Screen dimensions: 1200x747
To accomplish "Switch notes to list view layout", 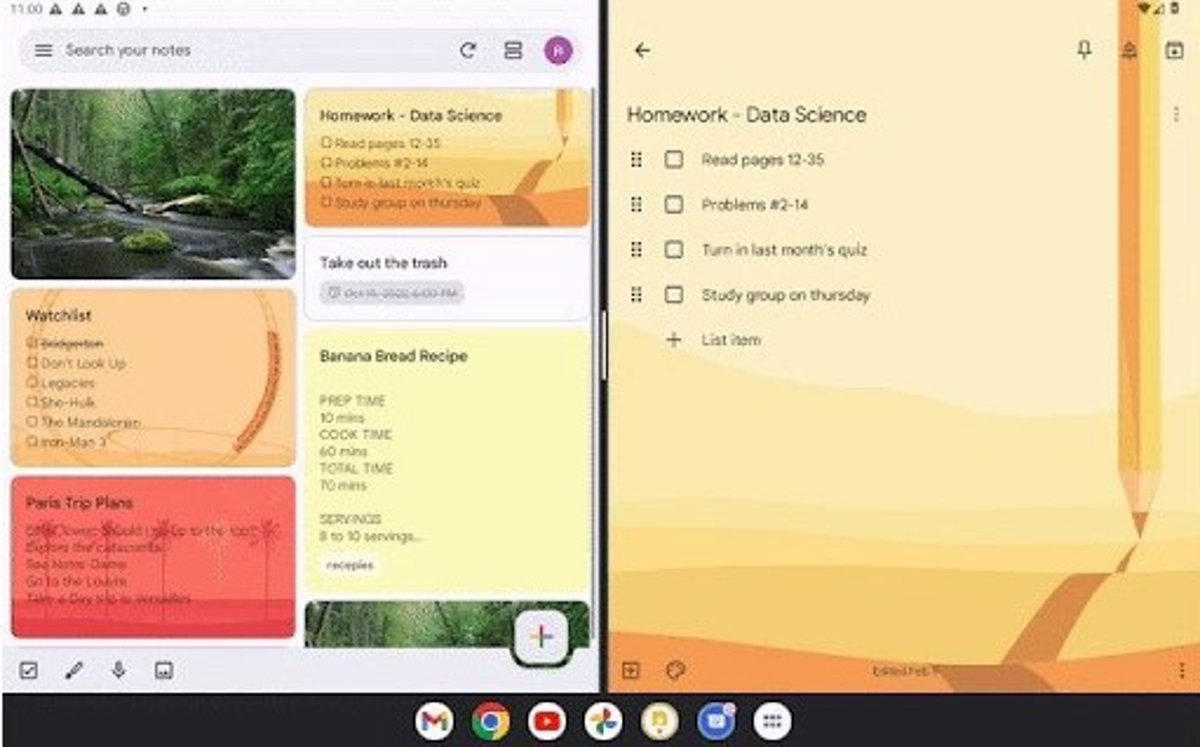I will 513,50.
